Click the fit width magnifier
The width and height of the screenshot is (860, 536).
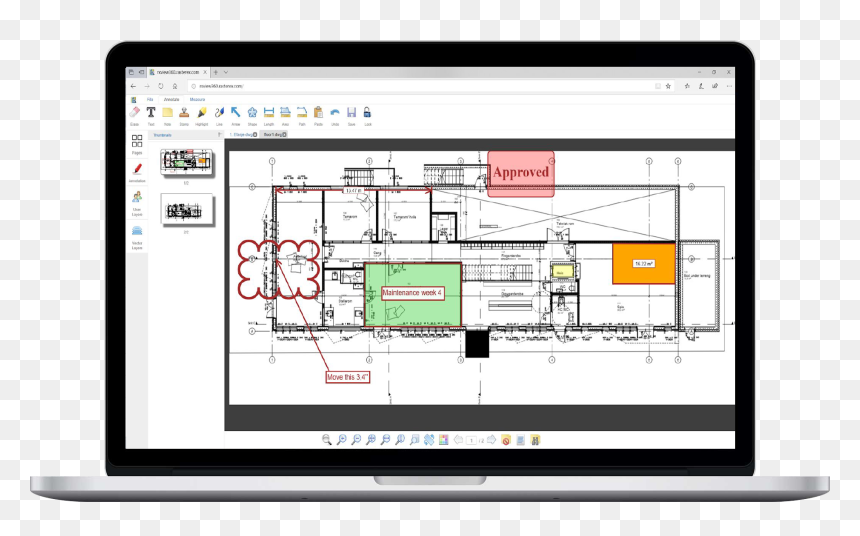(x=385, y=439)
